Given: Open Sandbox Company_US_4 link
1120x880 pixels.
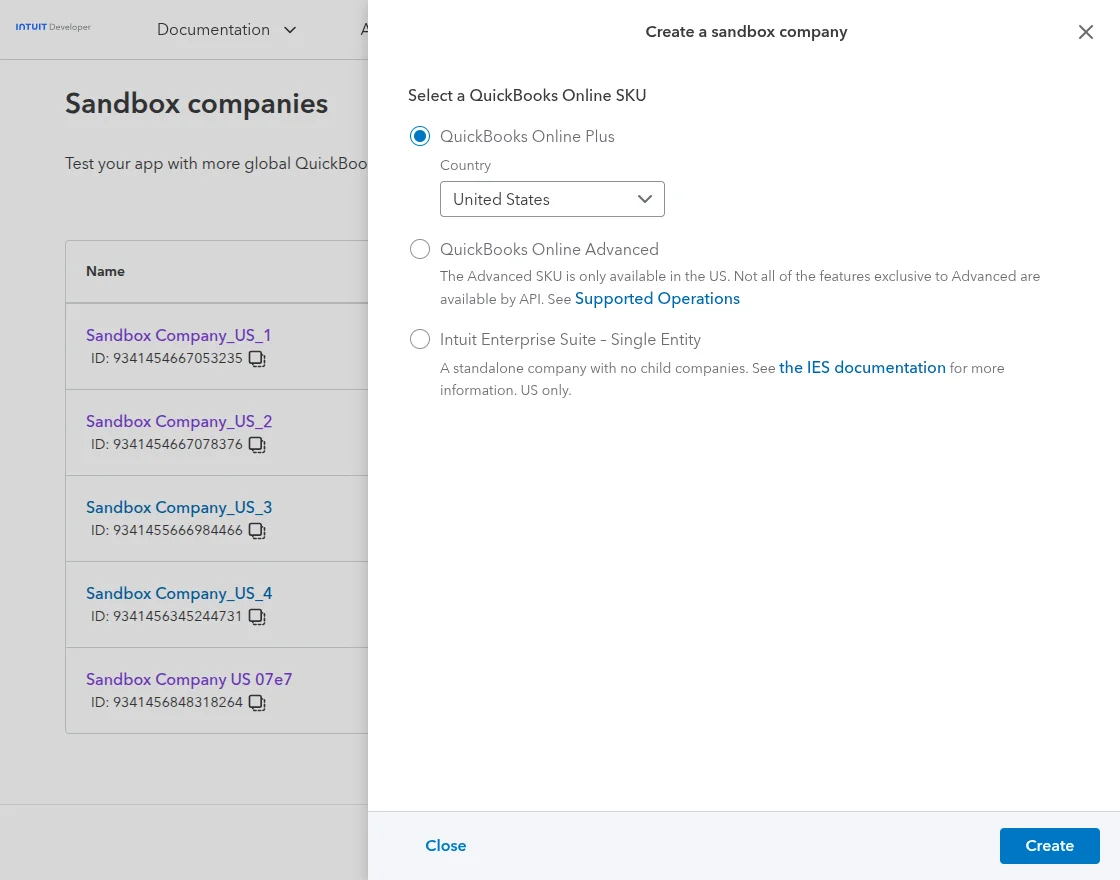Looking at the screenshot, I should click(x=179, y=594).
